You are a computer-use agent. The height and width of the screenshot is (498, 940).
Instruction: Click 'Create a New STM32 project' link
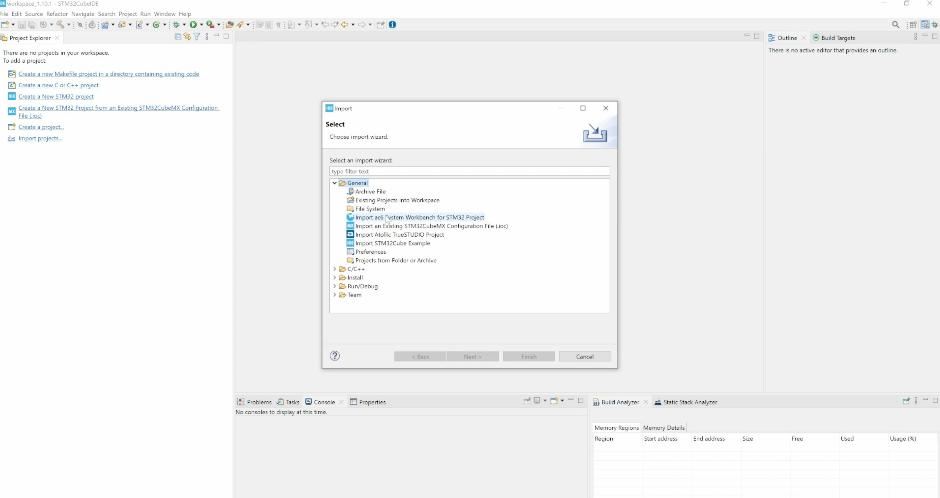coord(56,96)
